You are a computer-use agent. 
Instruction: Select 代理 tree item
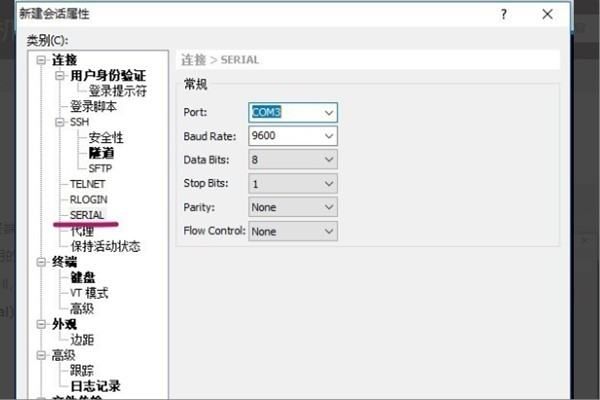82,231
